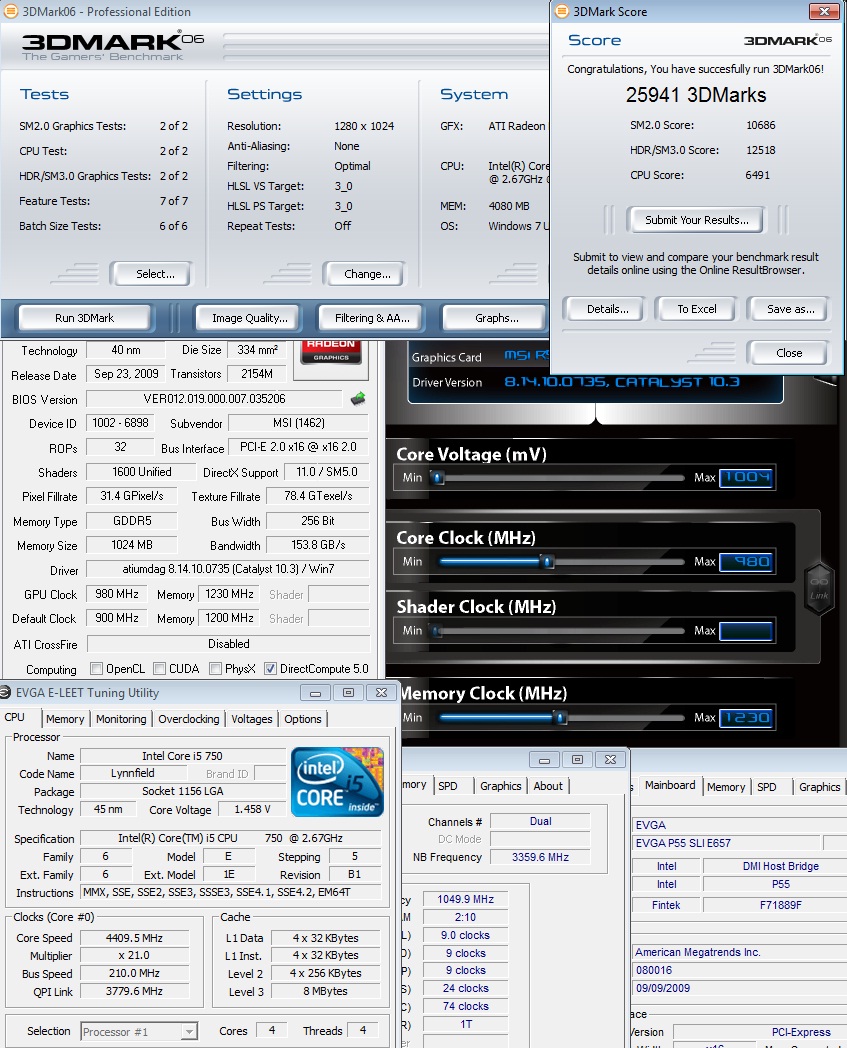Enable the OpenCL checkbox in GPU-Z
This screenshot has width=847, height=1048.
pos(96,668)
